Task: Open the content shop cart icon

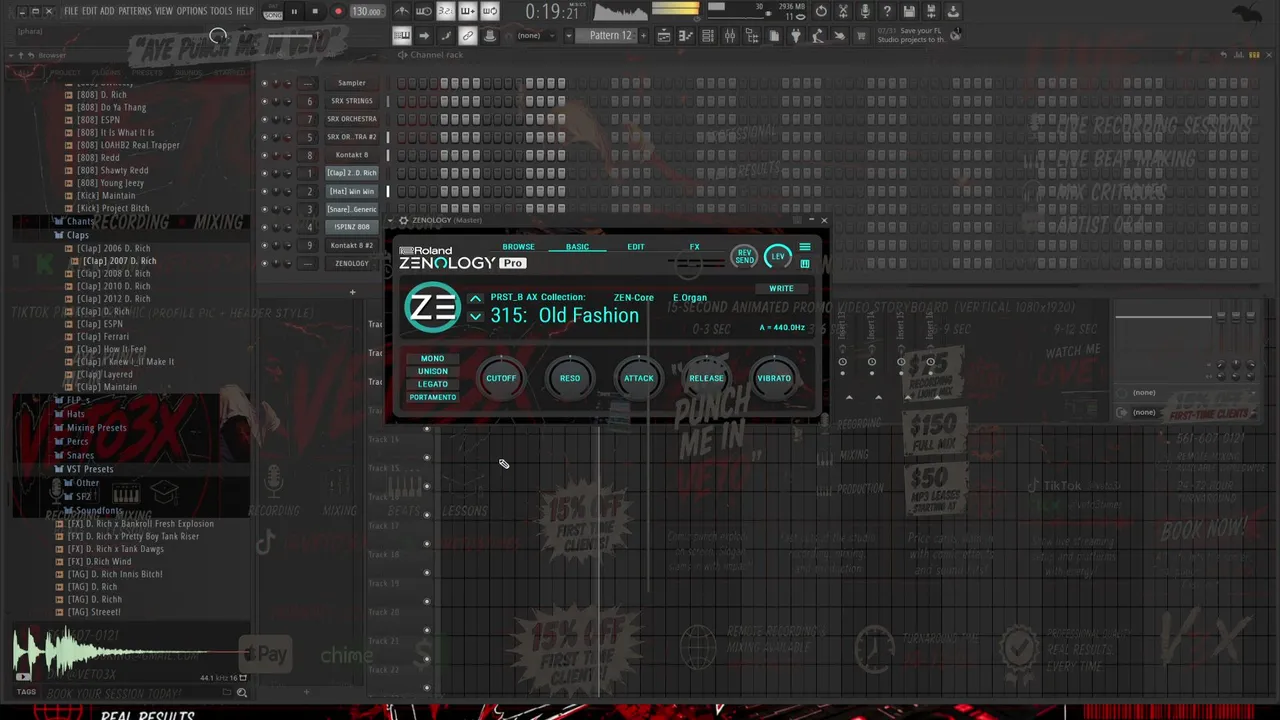Action: click(x=861, y=36)
